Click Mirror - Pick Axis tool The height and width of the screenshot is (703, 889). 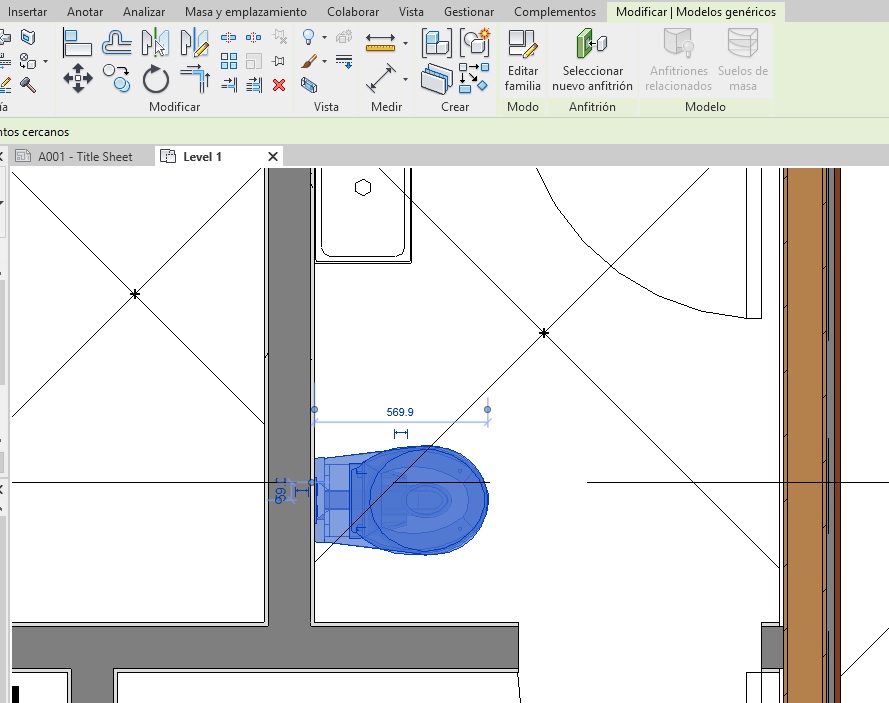(155, 43)
